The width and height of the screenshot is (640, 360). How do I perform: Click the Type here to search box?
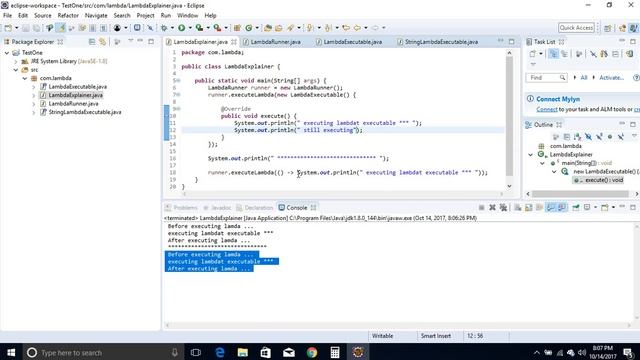click(x=104, y=352)
